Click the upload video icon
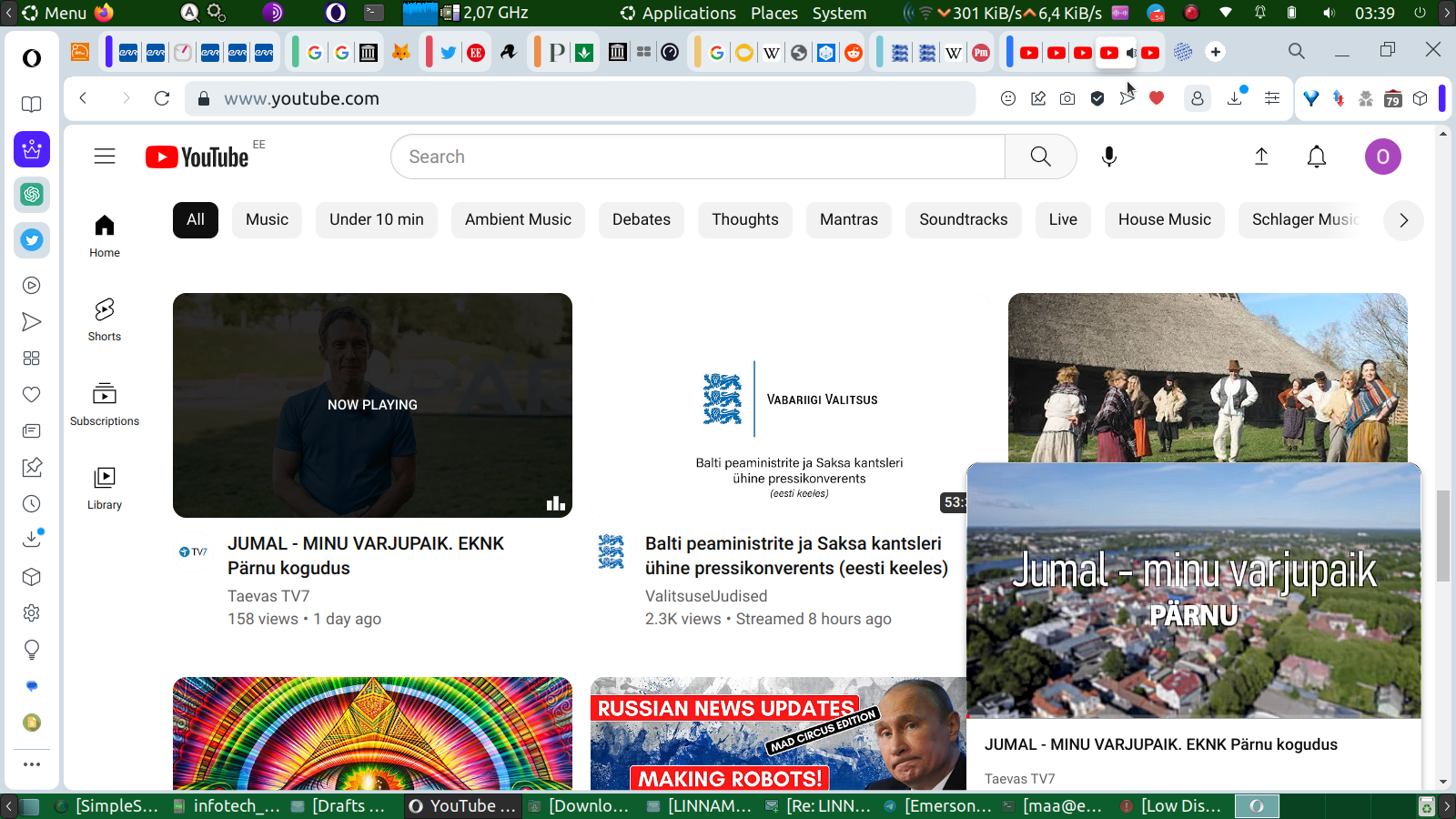The width and height of the screenshot is (1456, 819). 1261,157
